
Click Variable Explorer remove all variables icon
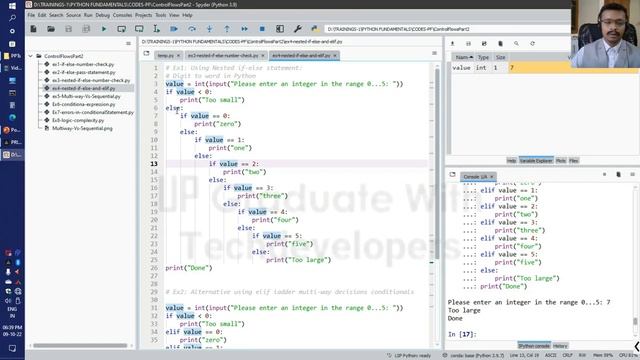(x=500, y=43)
